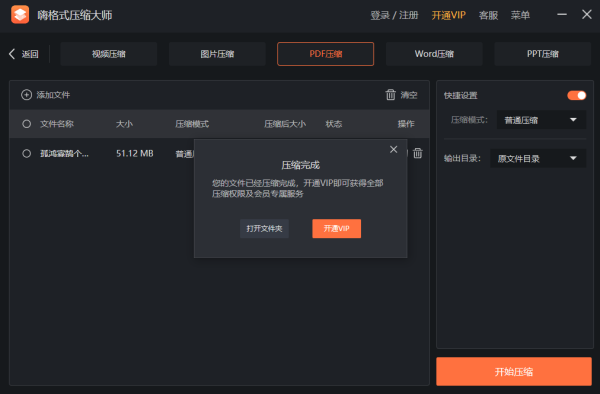The image size is (600, 394).
Task: Click the 压缩模式 column header
Action: pyautogui.click(x=192, y=124)
